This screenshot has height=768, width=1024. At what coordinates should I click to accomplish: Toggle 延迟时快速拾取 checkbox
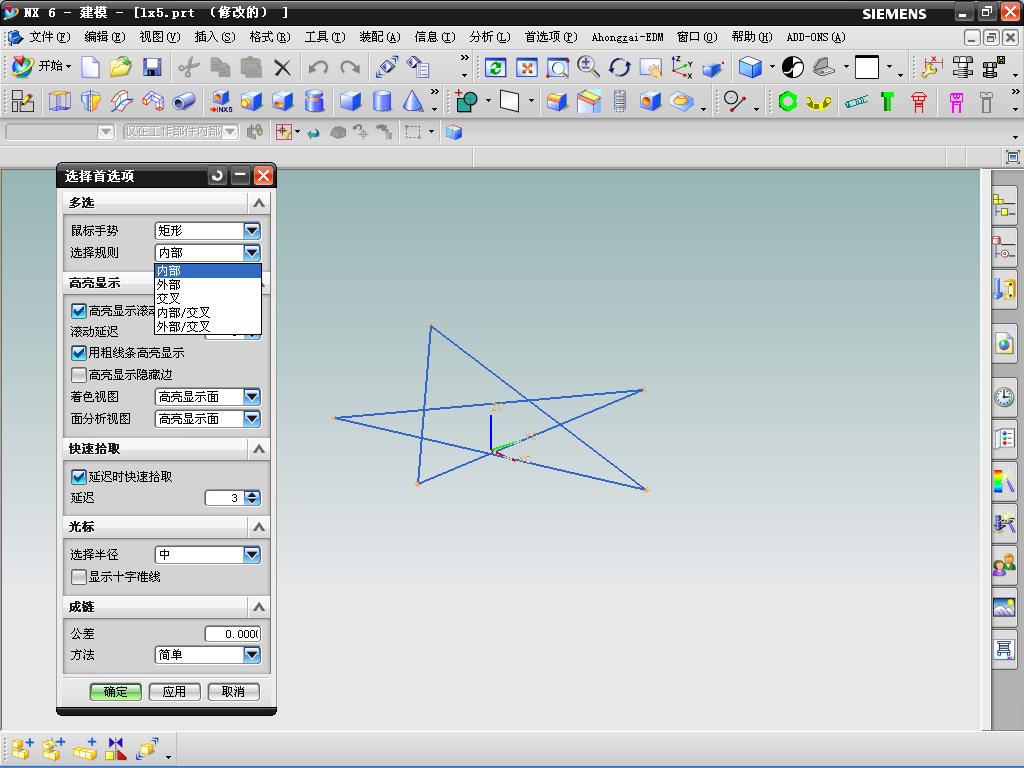pyautogui.click(x=78, y=477)
